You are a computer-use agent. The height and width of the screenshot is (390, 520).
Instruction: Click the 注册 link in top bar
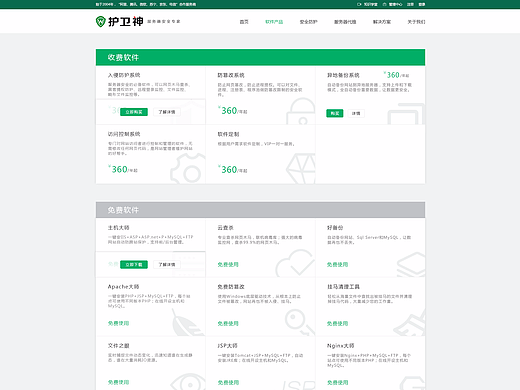coord(410,4)
